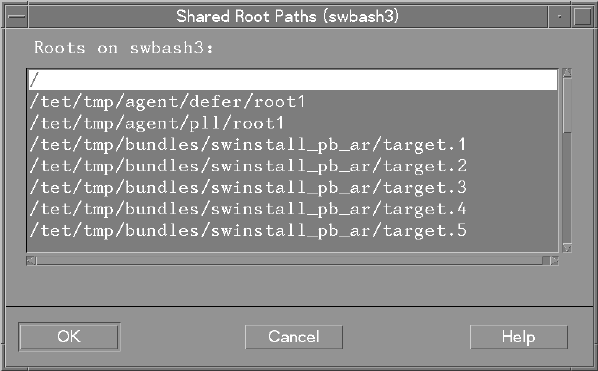Screen dimensions: 598x371
Task: Click the minimize dot button in title bar
Action: tap(559, 16)
